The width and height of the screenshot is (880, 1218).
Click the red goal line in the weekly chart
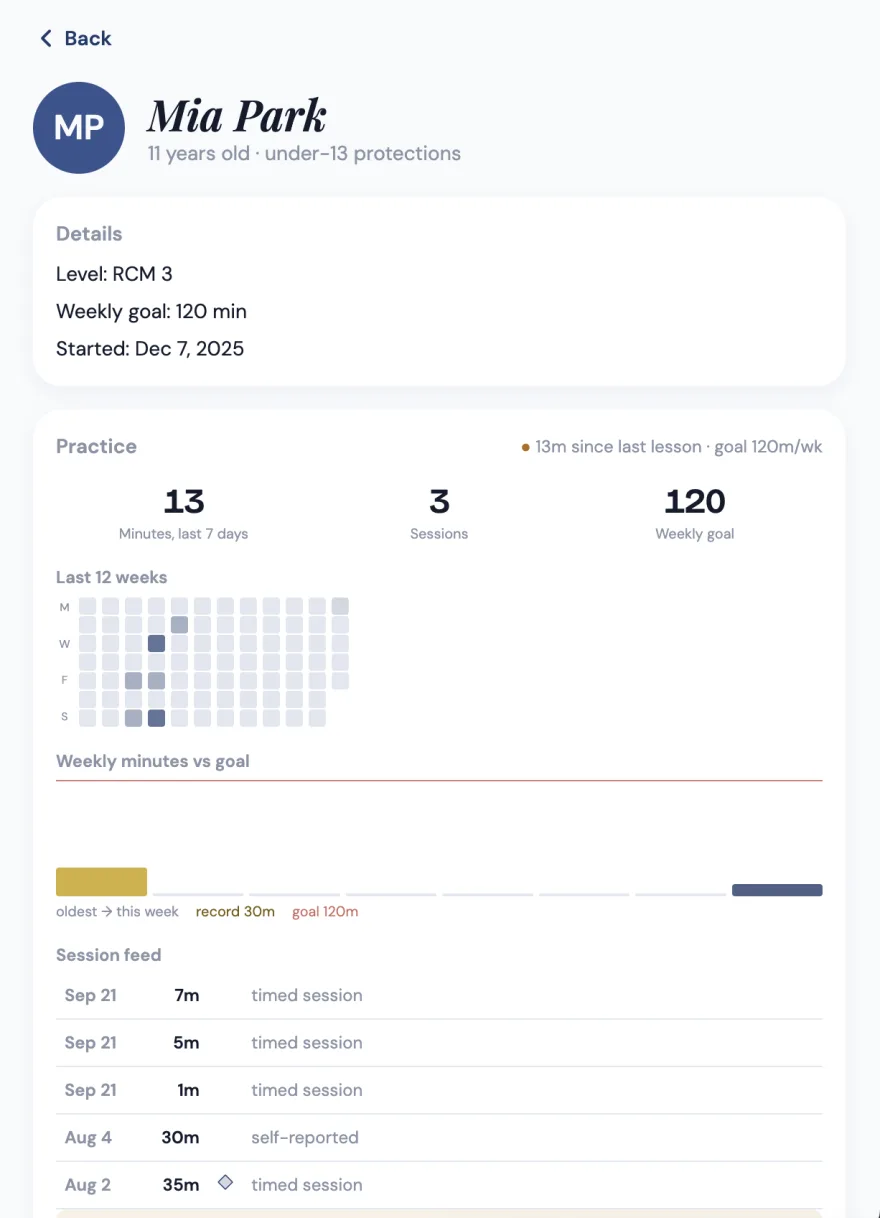point(439,780)
